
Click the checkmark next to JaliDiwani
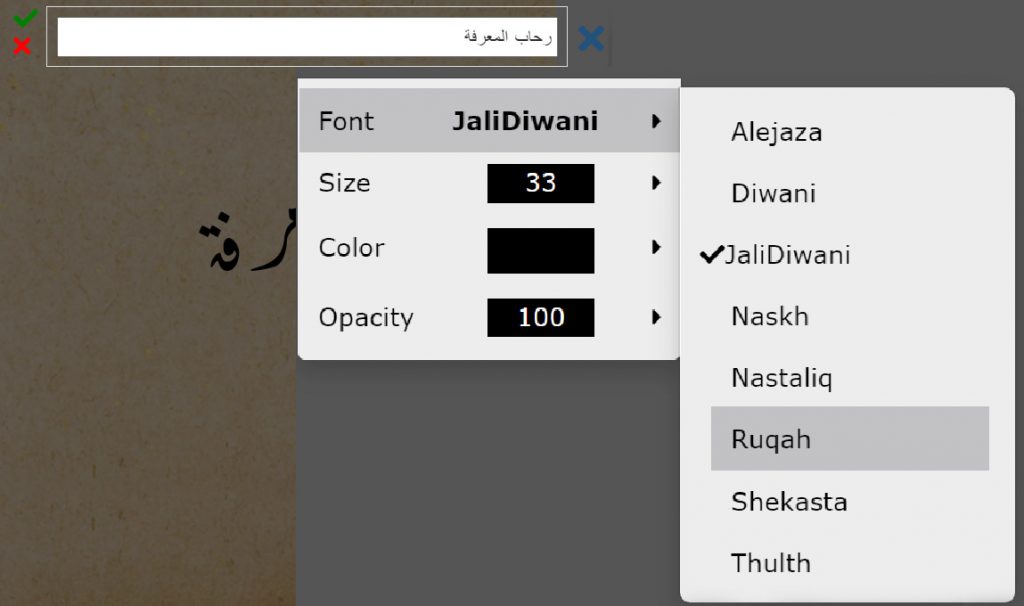(711, 254)
